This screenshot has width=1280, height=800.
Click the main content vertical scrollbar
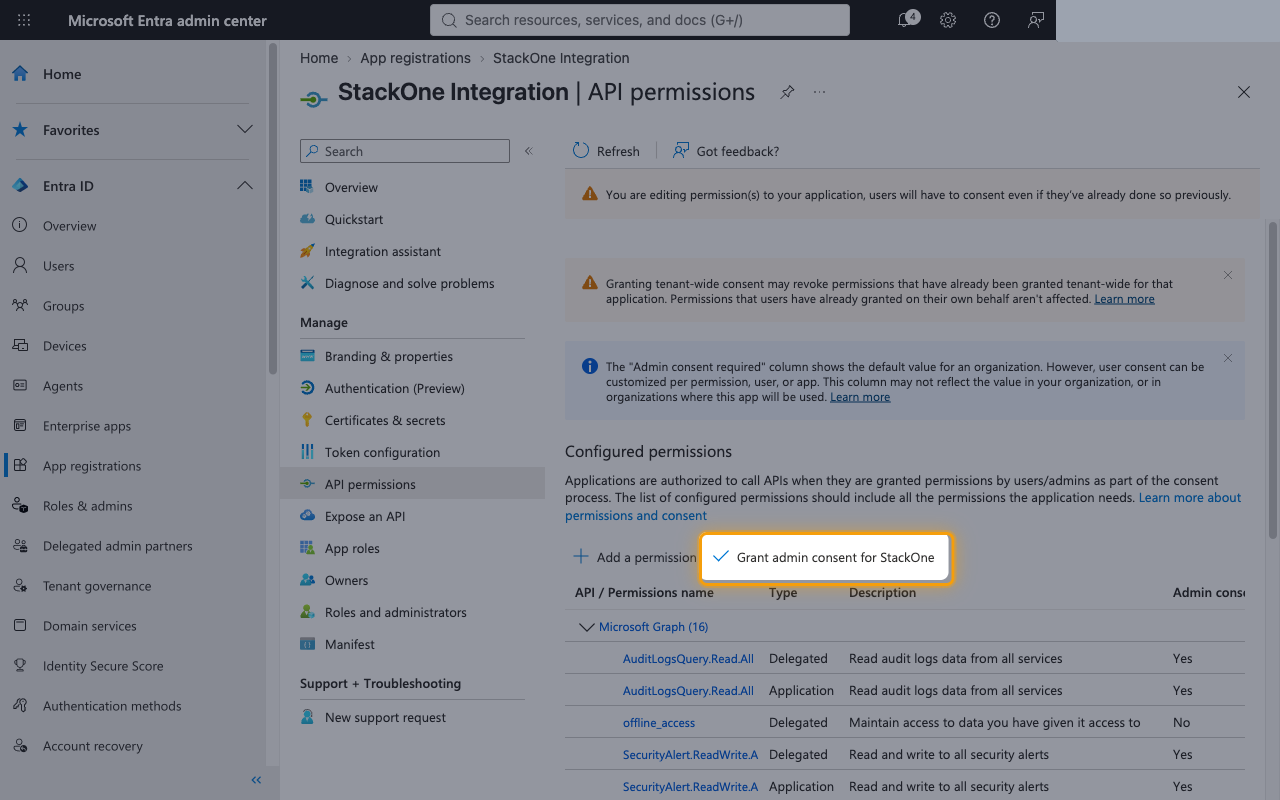(1273, 380)
